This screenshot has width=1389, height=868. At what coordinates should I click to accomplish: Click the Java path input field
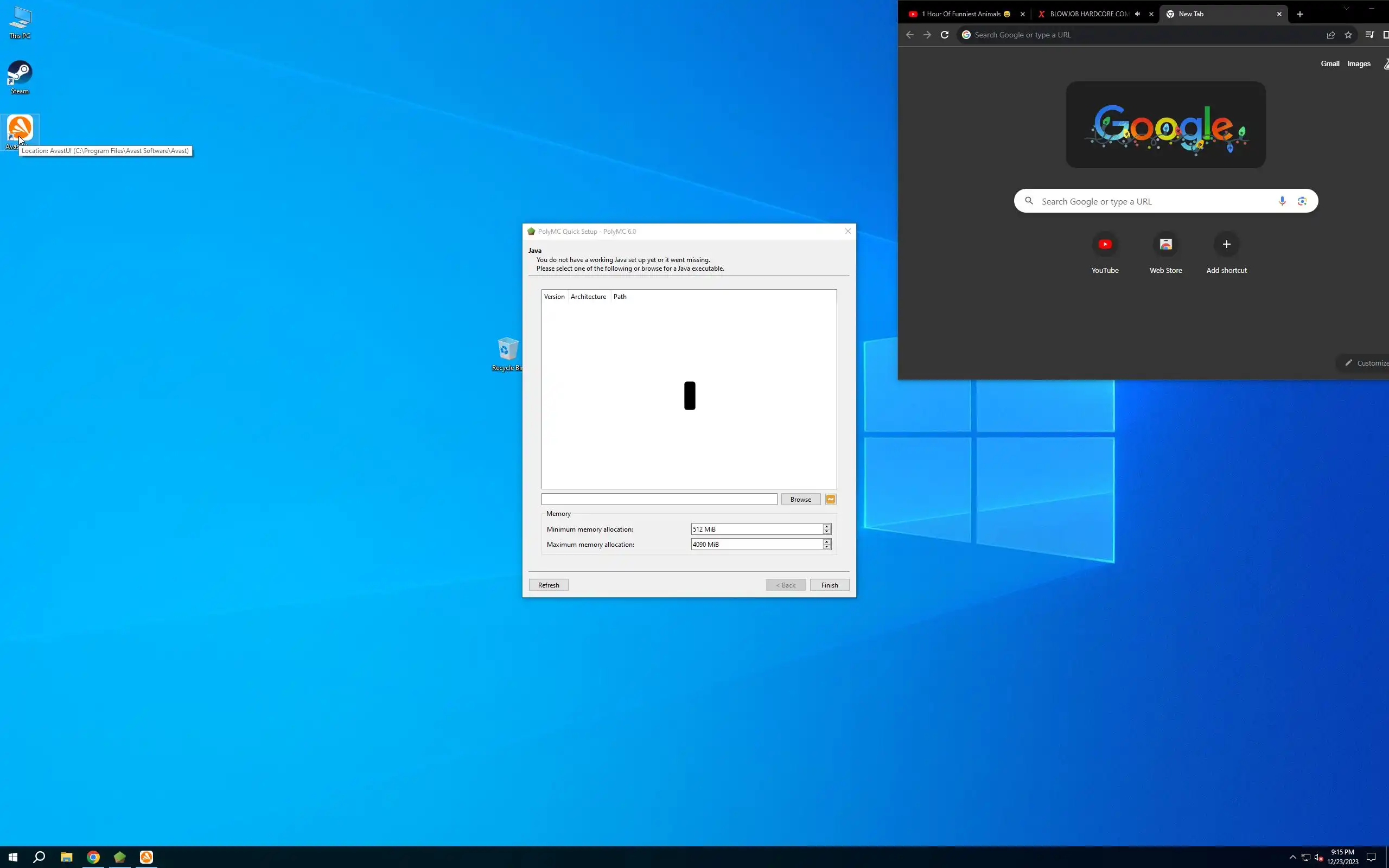658,500
